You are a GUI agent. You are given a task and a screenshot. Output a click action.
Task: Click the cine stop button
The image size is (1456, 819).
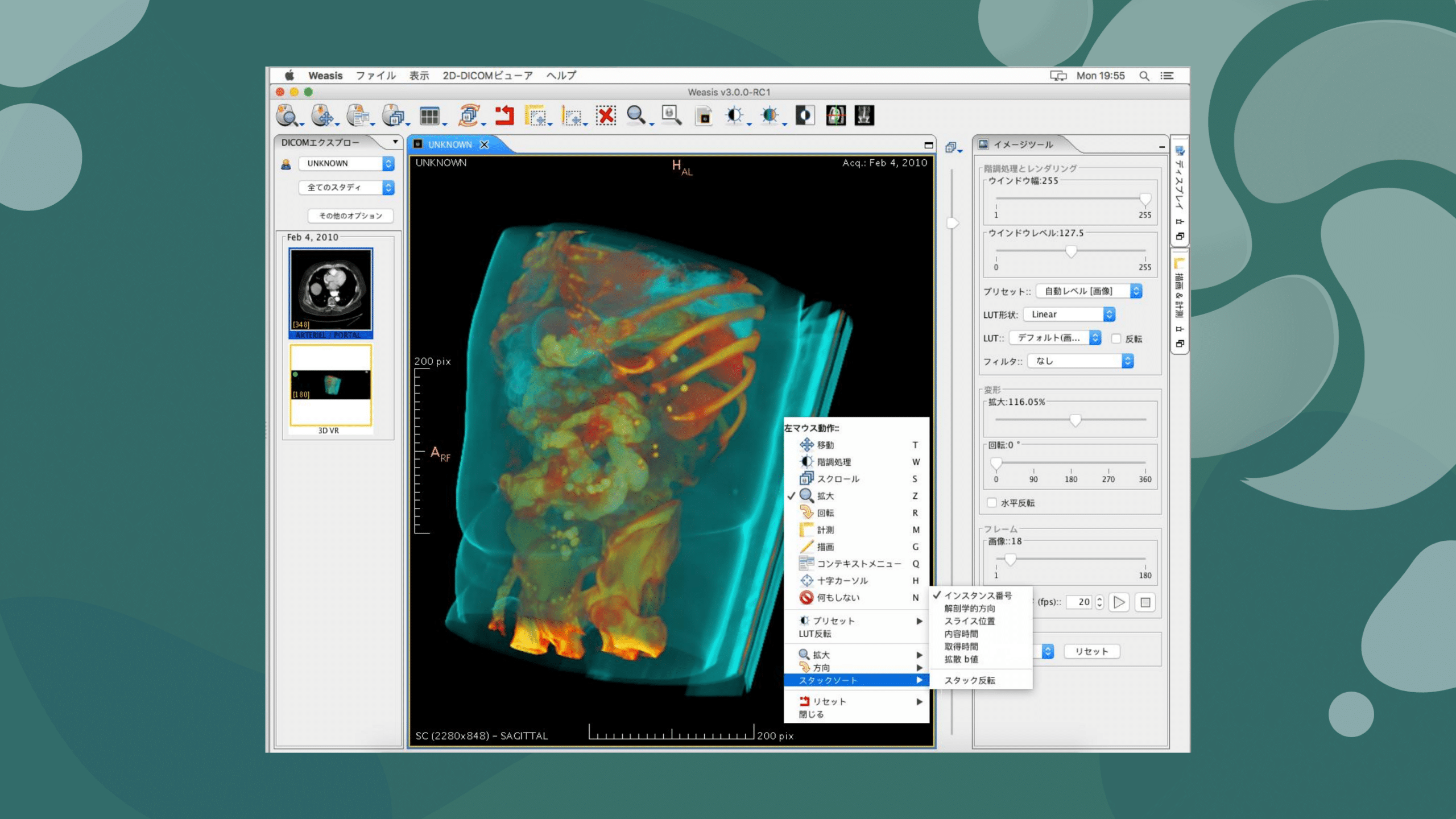(x=1145, y=602)
